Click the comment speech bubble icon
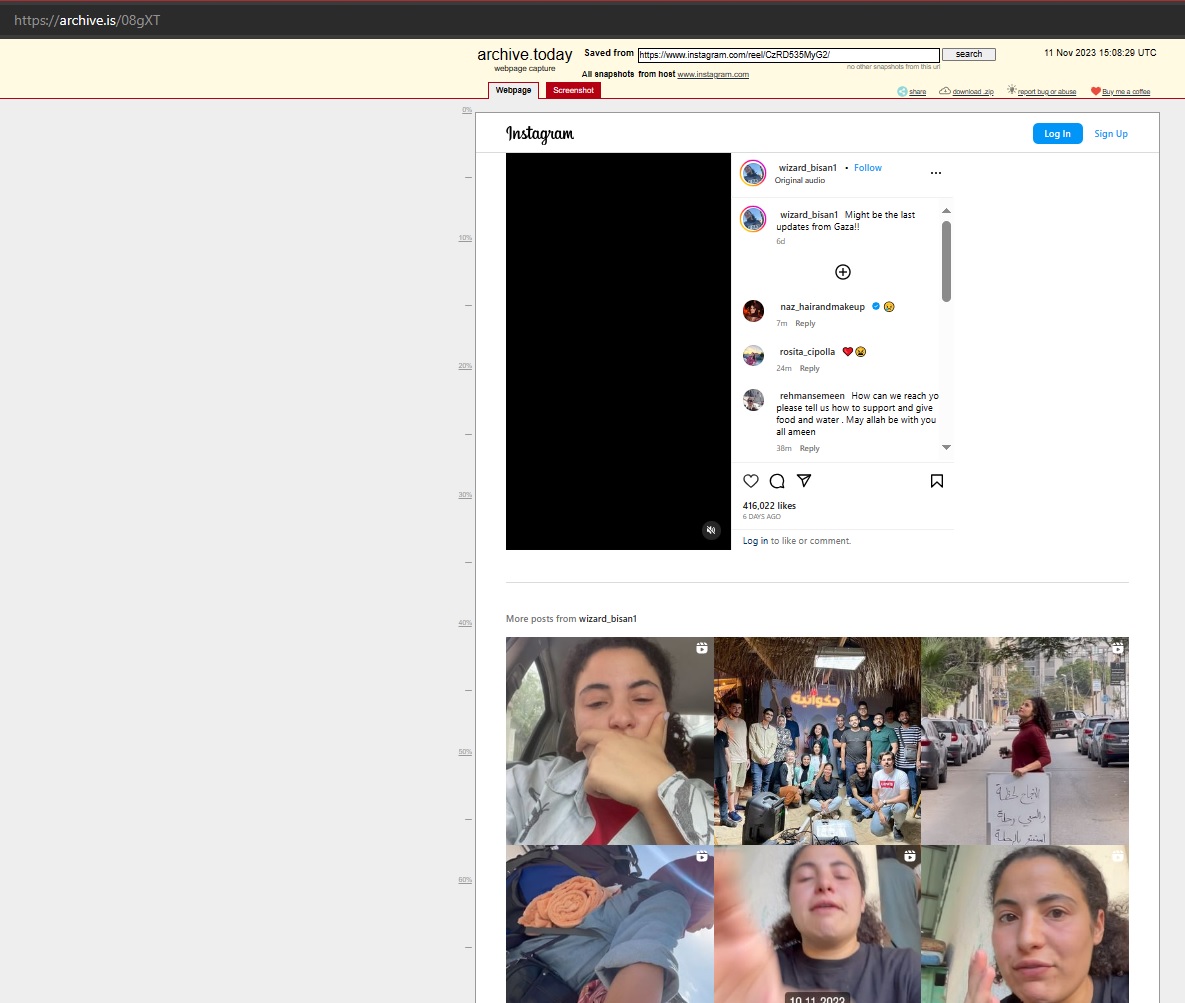This screenshot has width=1185, height=1003. [x=777, y=481]
